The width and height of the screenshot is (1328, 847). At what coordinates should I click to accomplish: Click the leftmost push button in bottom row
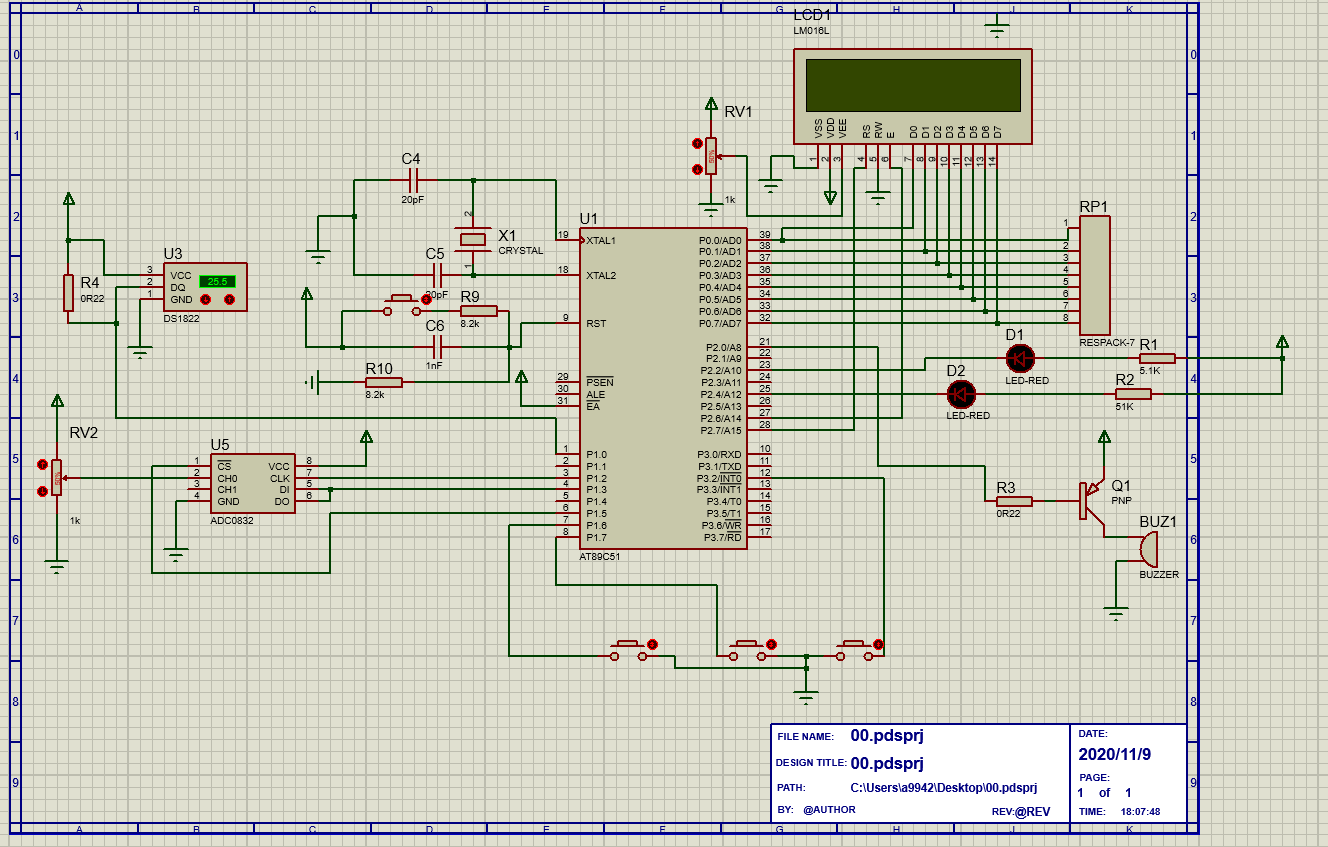[628, 650]
